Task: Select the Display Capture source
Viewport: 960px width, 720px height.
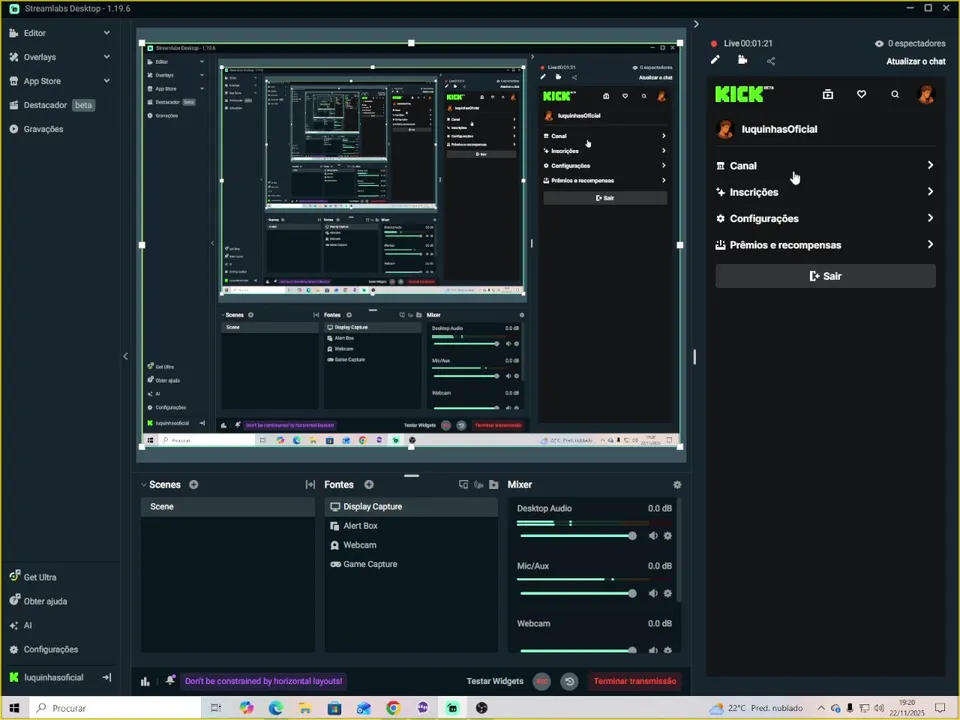Action: point(411,506)
